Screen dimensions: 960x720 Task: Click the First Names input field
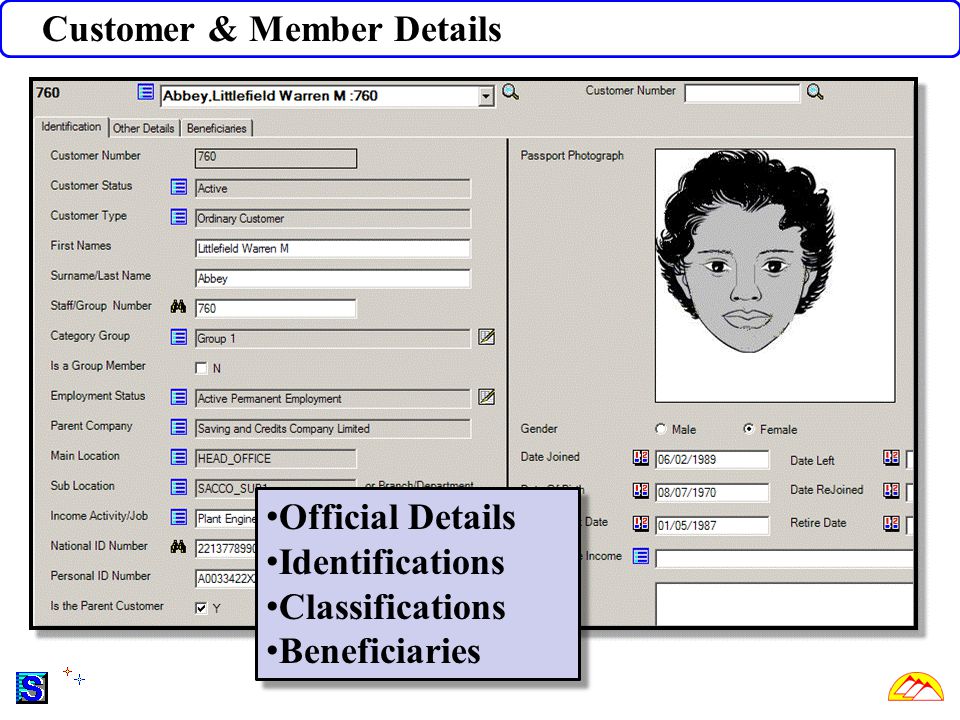332,249
